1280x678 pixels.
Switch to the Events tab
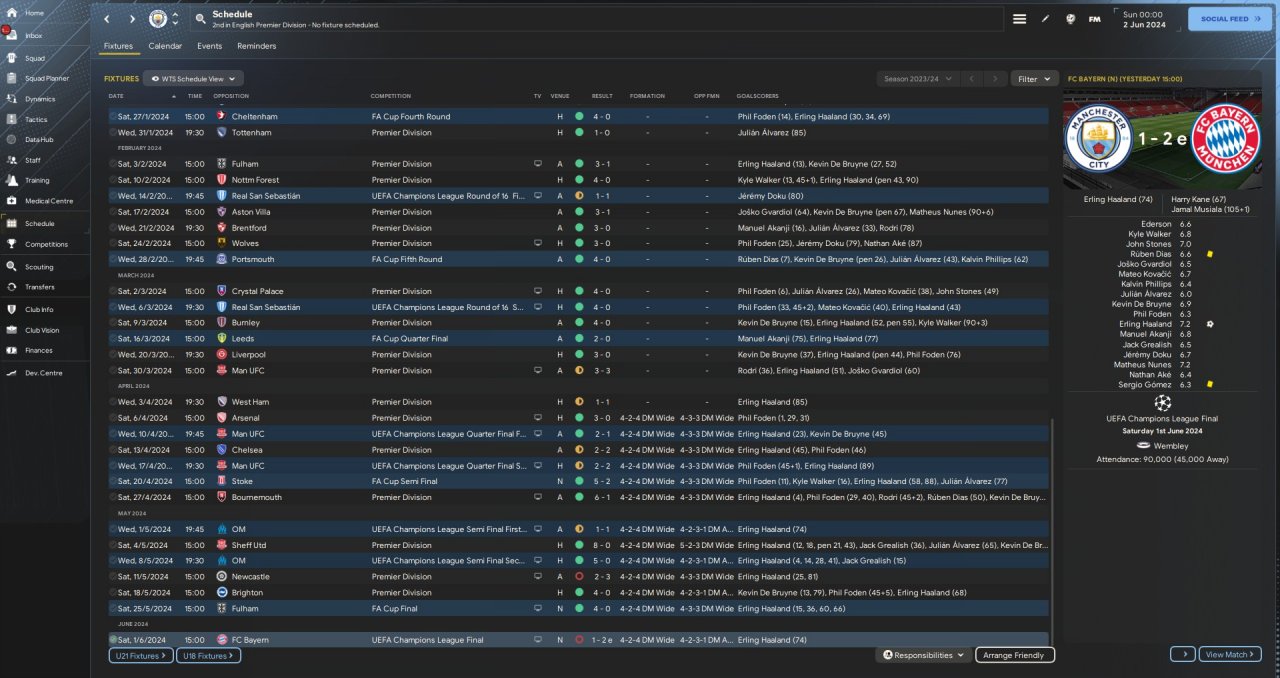(x=209, y=46)
